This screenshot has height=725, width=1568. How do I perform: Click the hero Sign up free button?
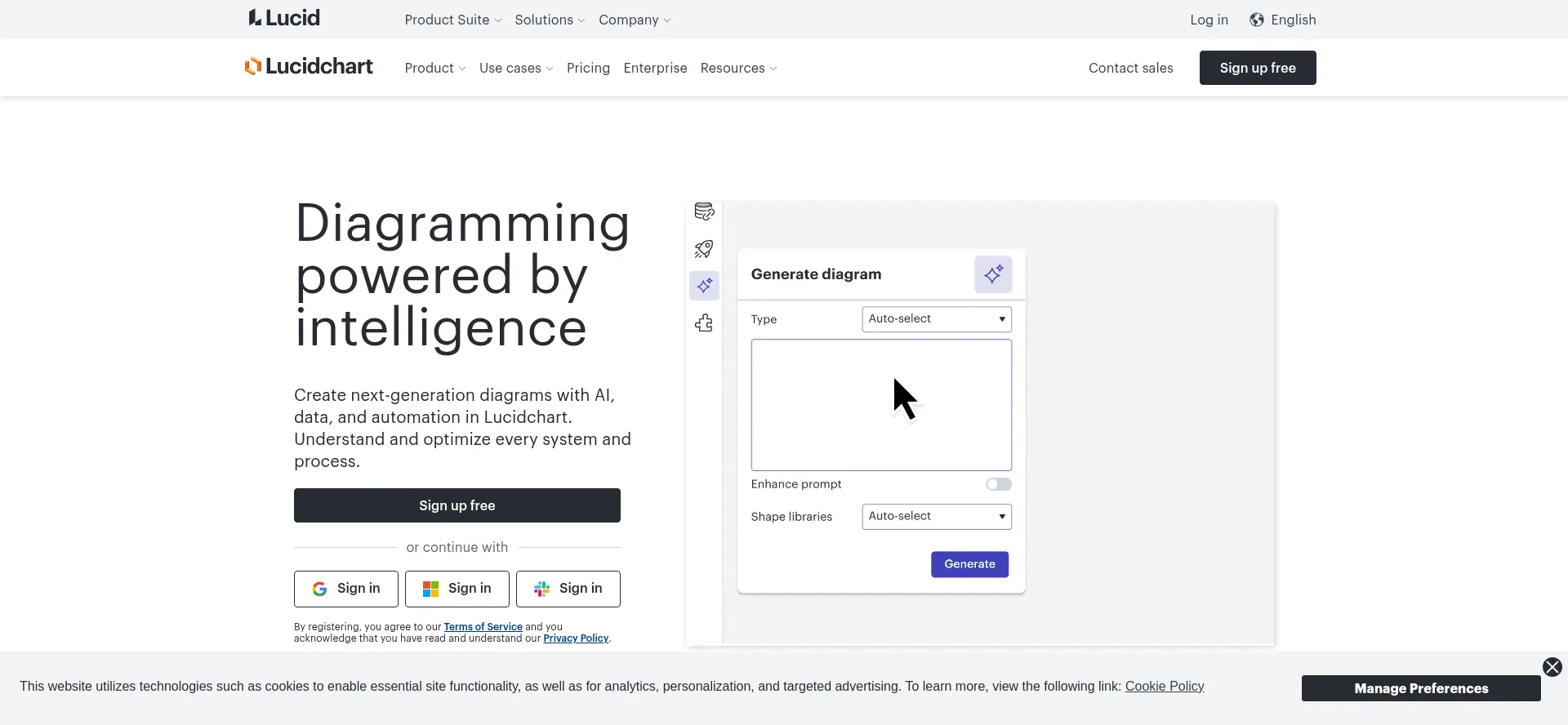pos(457,505)
